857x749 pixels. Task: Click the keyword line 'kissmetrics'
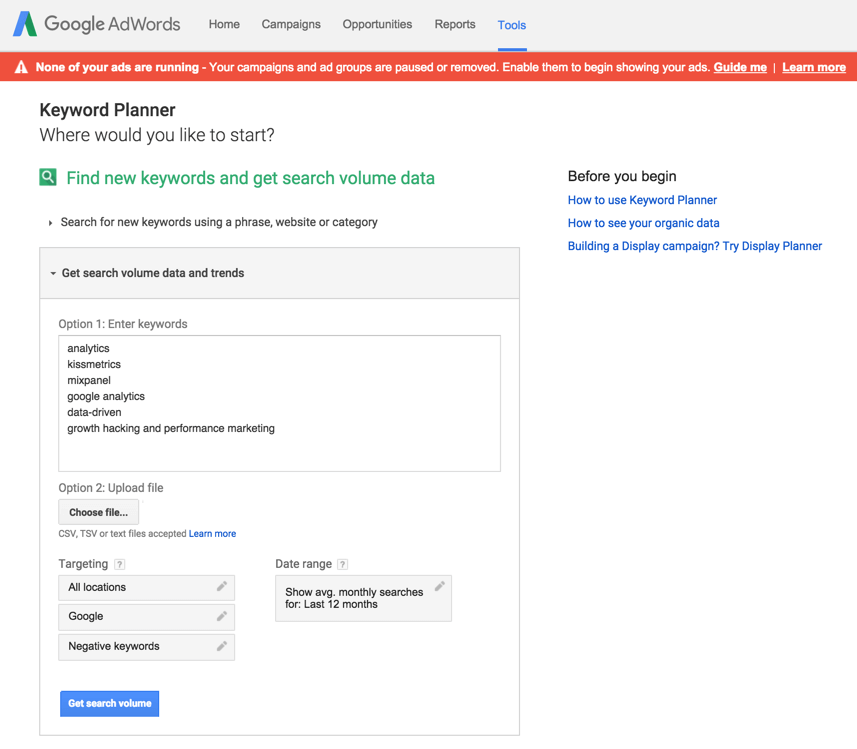94,364
